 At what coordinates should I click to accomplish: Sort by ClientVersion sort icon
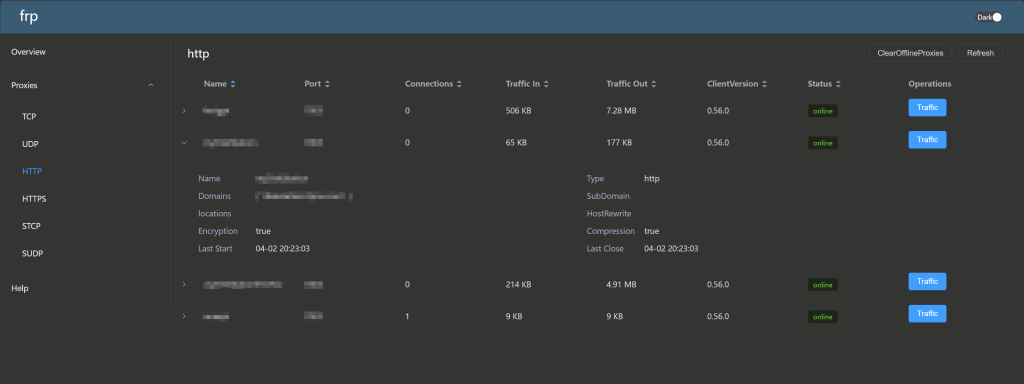(764, 84)
